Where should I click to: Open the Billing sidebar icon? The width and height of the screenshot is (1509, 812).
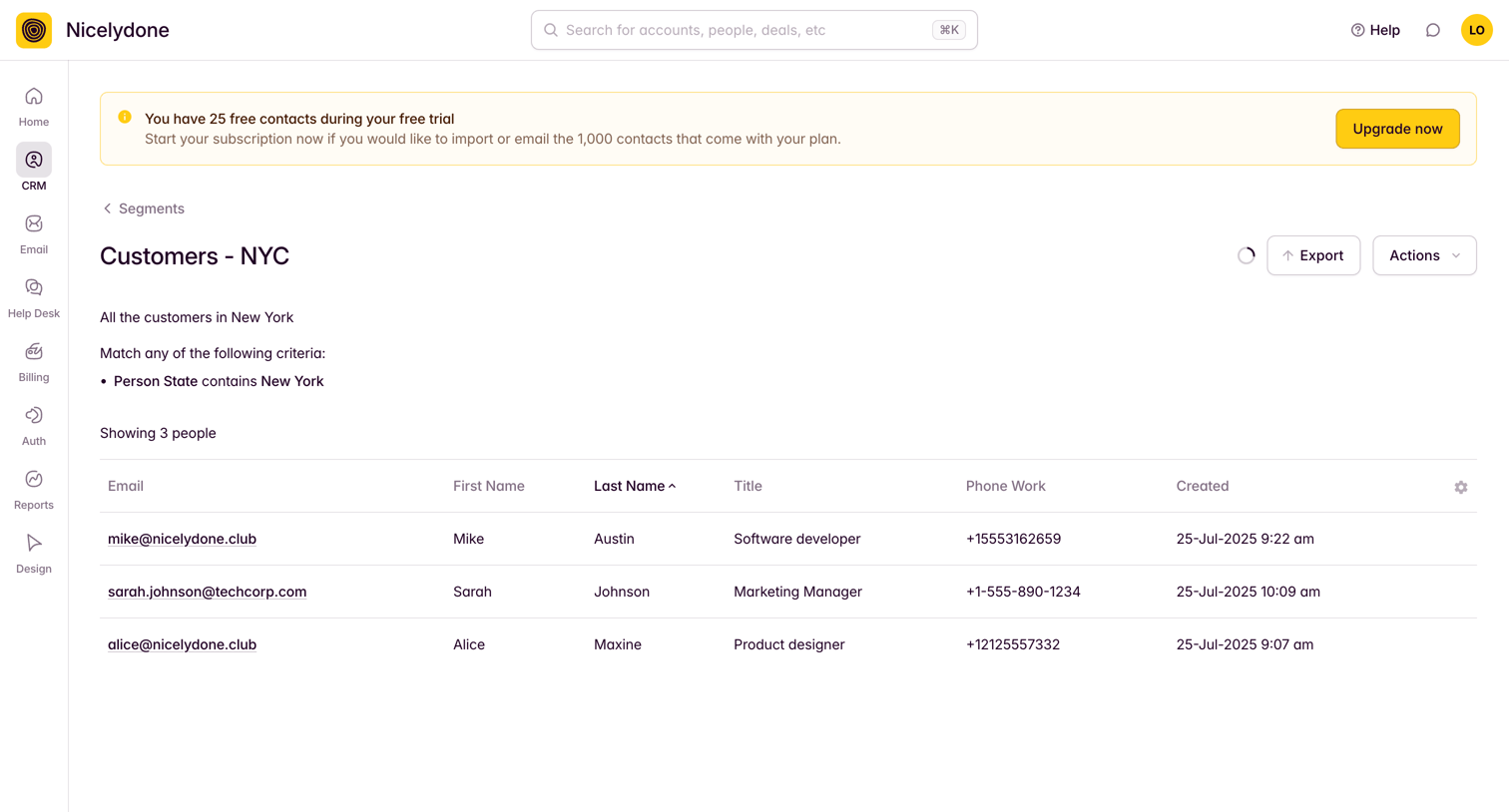pyautogui.click(x=34, y=352)
